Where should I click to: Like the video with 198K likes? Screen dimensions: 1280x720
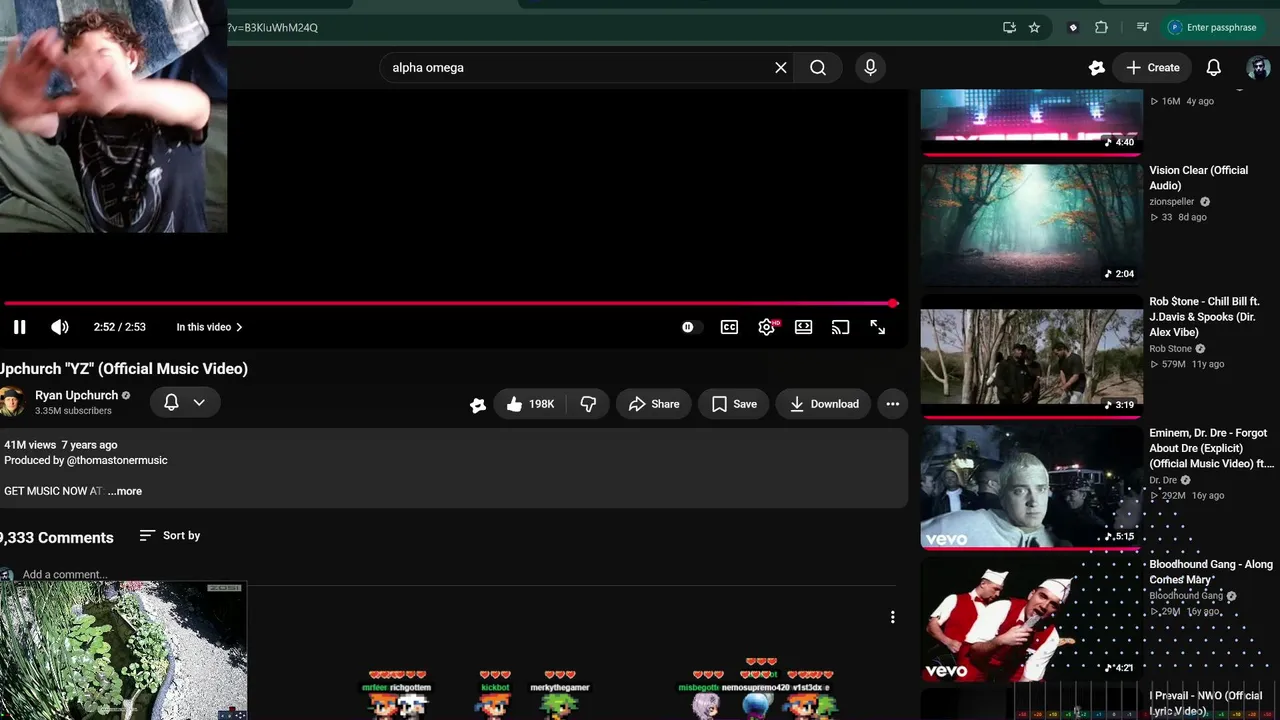point(531,404)
